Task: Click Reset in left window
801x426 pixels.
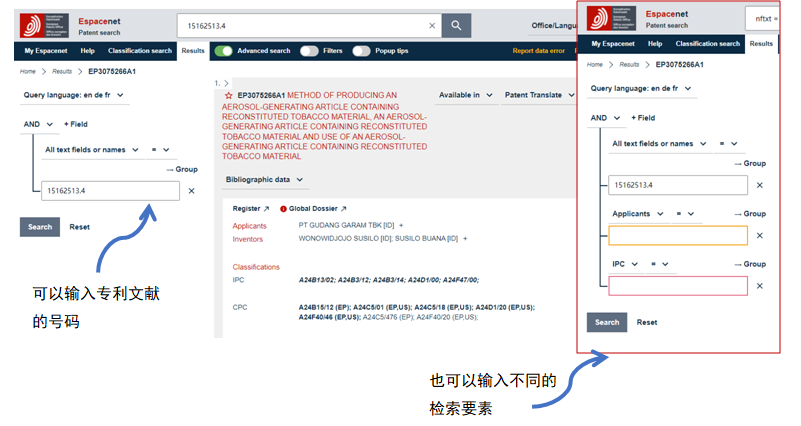Action: point(80,227)
